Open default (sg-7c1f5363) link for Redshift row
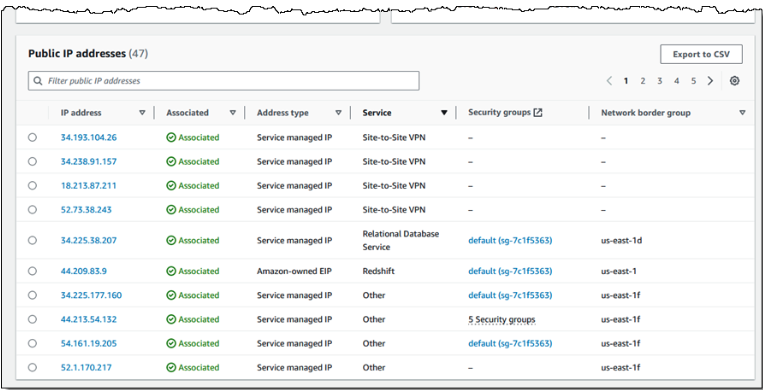The image size is (763, 390). coord(510,271)
